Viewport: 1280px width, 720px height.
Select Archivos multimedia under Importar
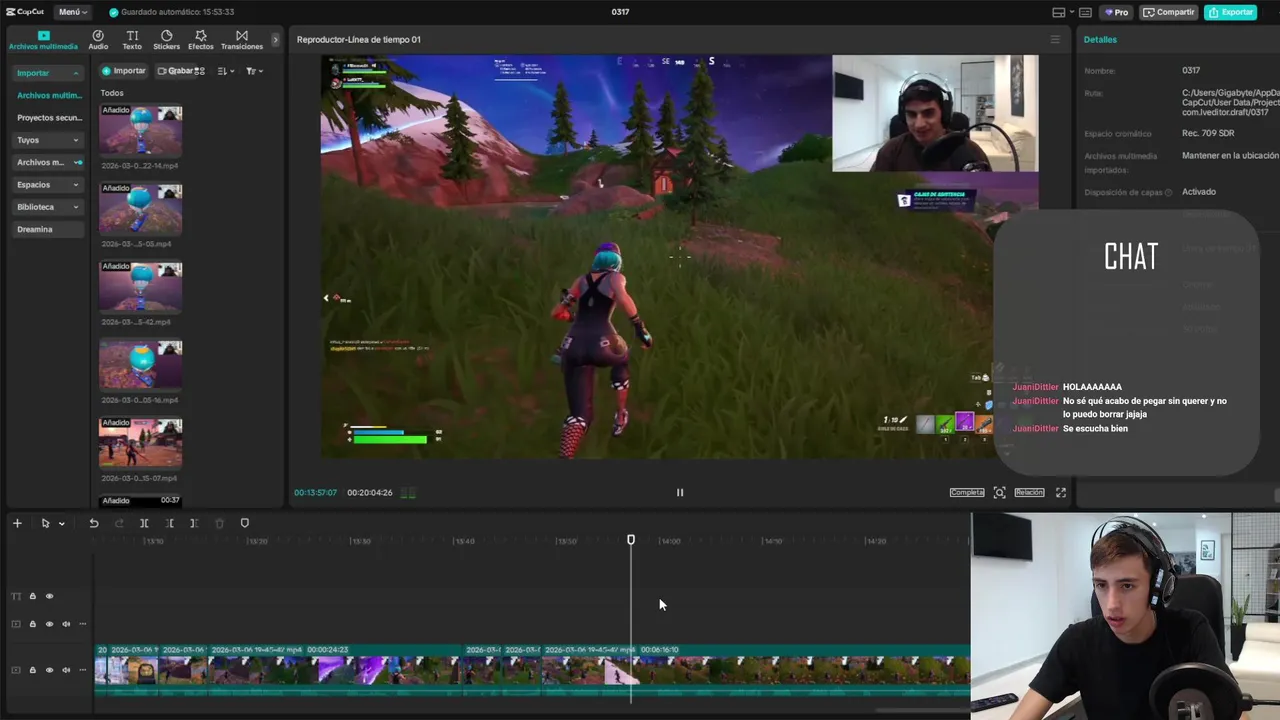click(49, 95)
